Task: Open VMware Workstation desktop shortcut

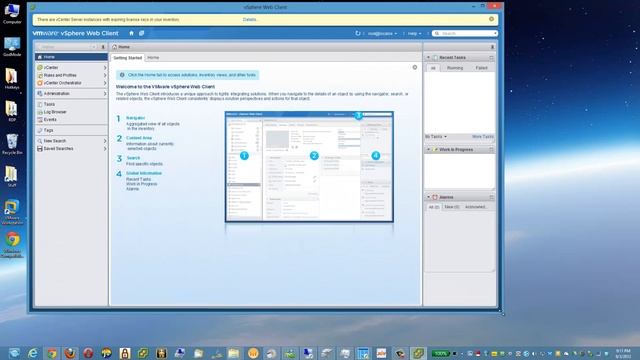Action: click(12, 211)
